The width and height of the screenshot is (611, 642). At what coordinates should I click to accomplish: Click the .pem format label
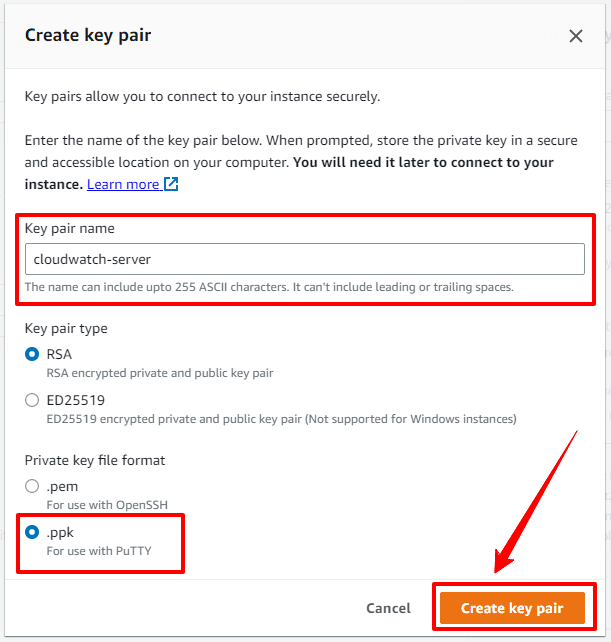(63, 486)
